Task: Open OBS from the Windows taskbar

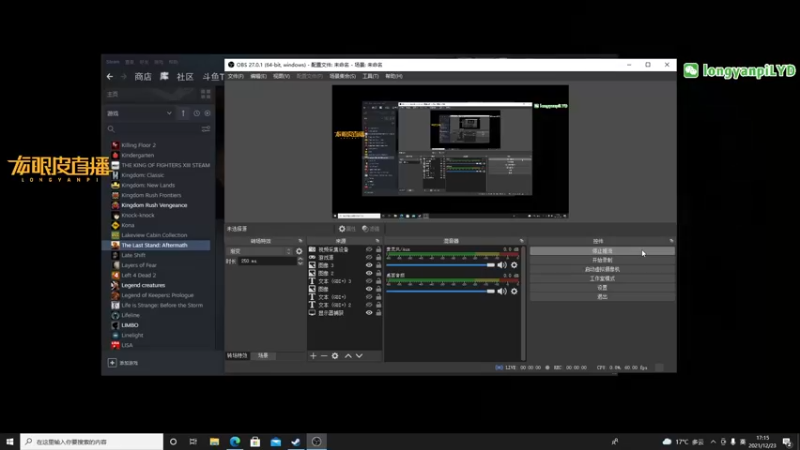Action: click(x=316, y=441)
